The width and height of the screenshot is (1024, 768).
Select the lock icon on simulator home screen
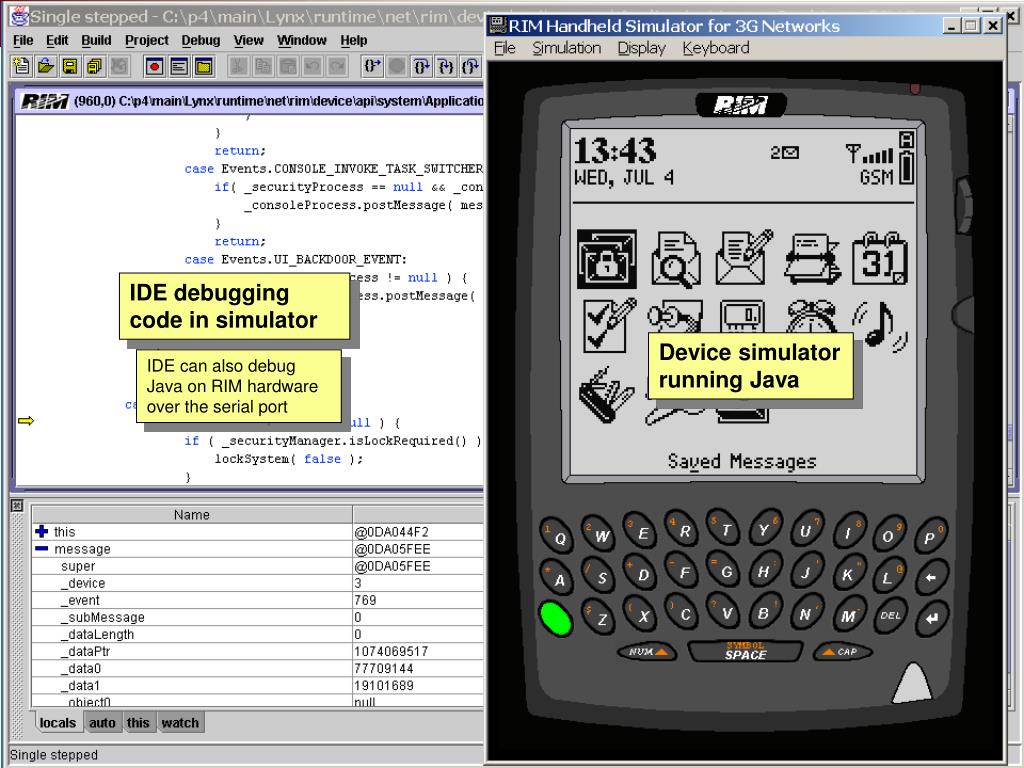[607, 259]
